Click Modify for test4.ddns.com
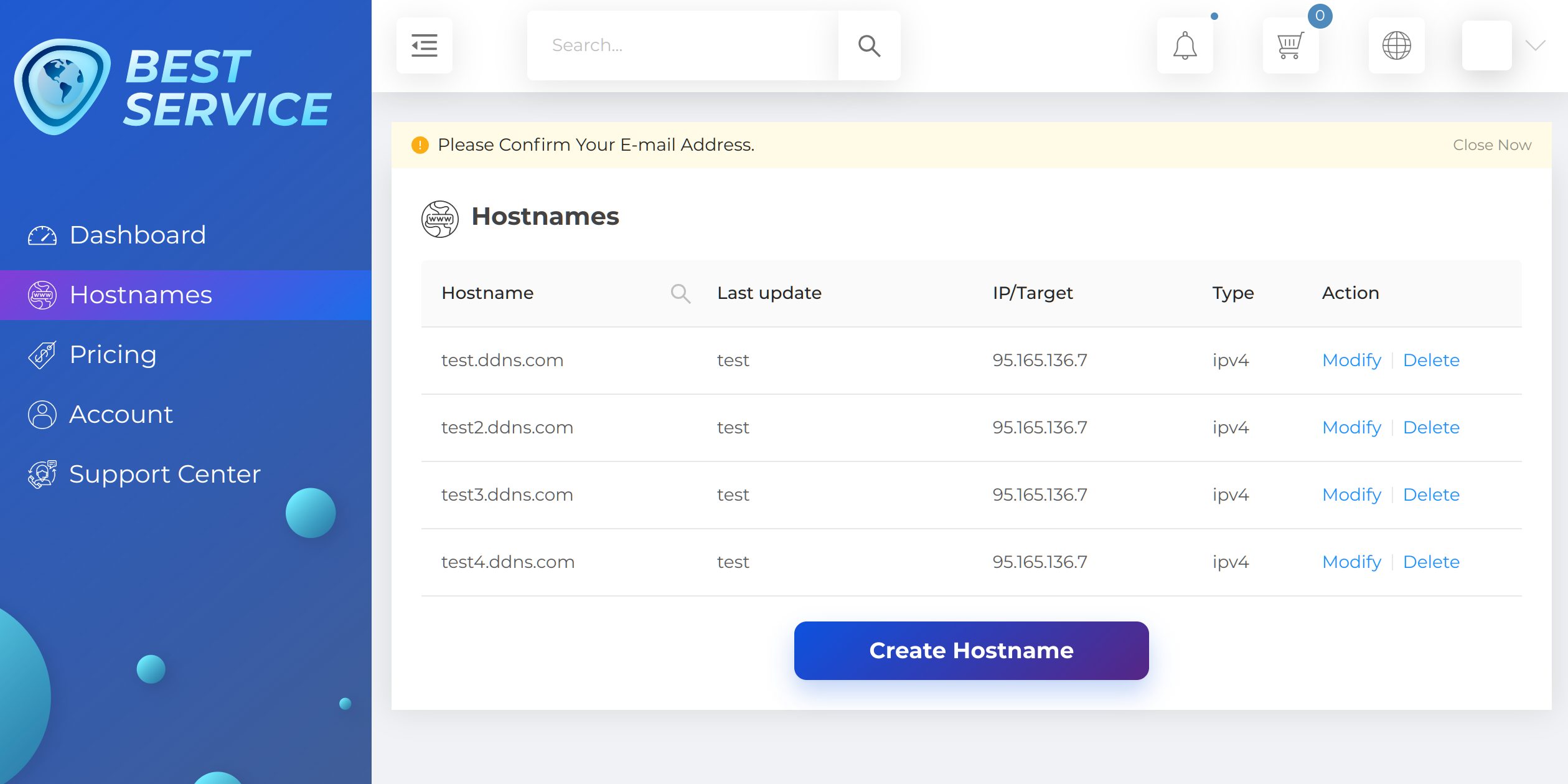The image size is (1568, 784). [x=1351, y=562]
